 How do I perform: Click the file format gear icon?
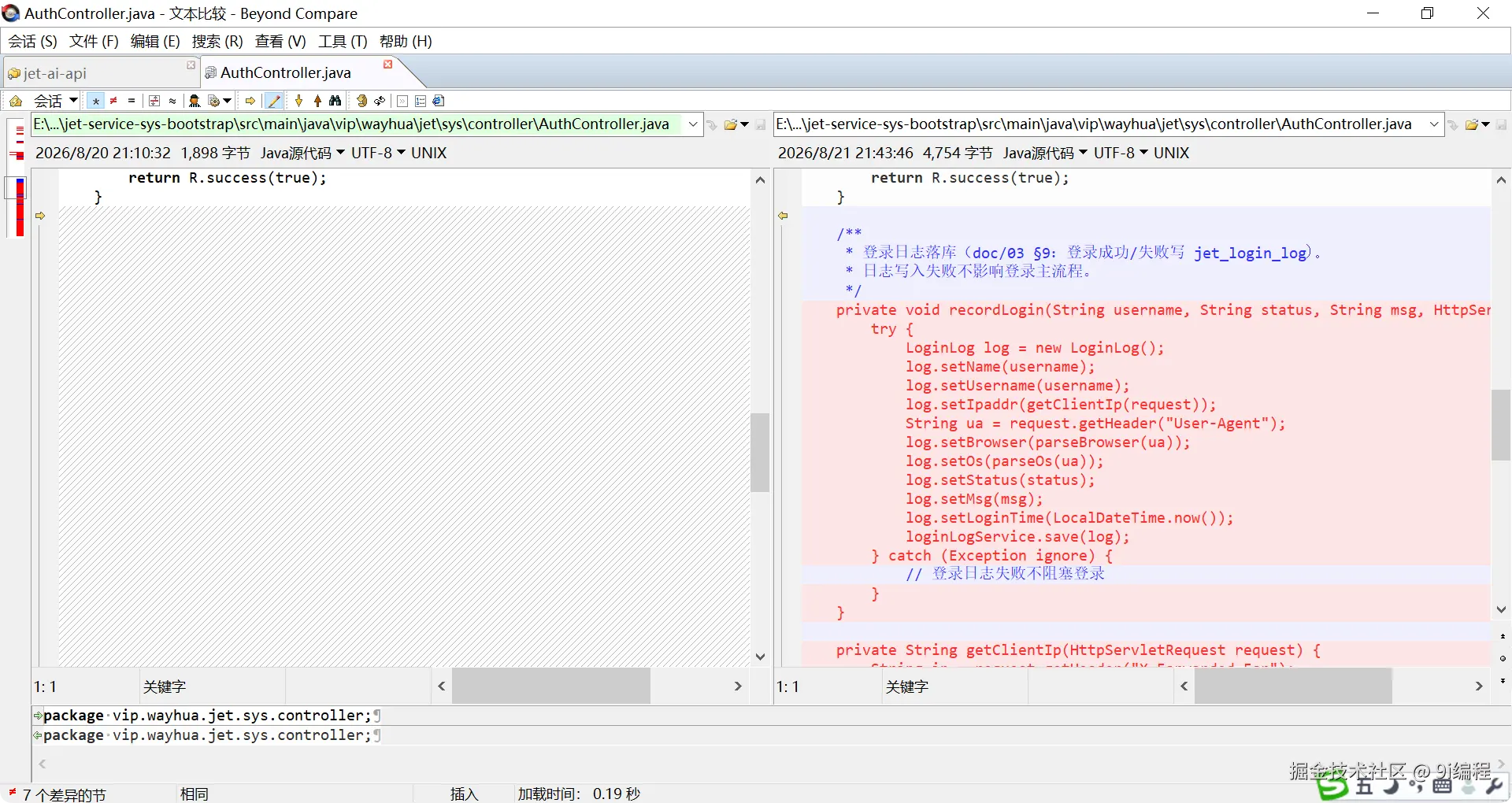tap(213, 101)
